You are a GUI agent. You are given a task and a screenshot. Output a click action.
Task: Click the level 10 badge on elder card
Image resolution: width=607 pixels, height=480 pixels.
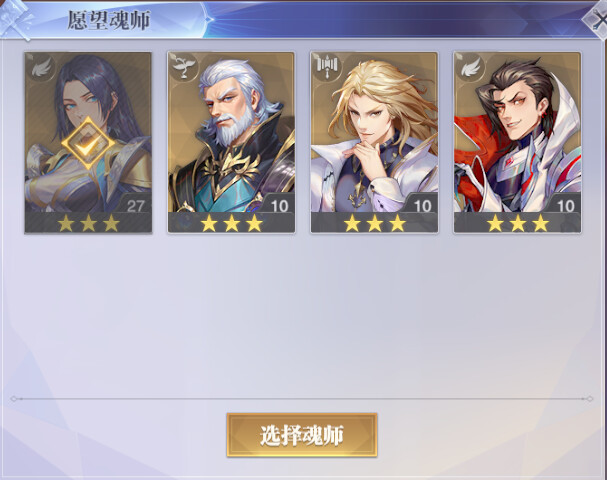(279, 206)
